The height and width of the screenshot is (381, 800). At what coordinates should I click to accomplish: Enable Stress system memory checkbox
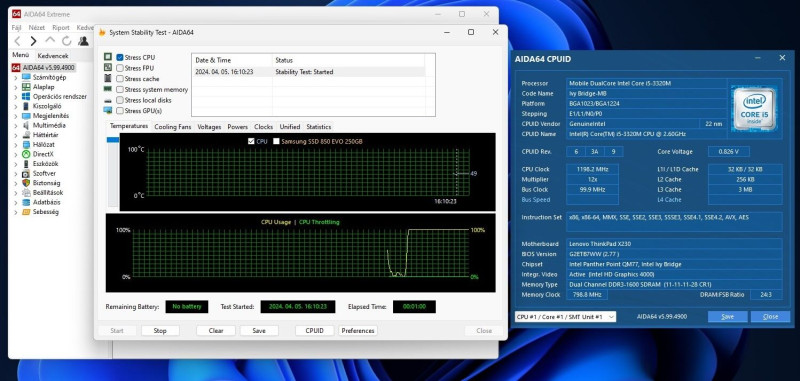(x=120, y=89)
